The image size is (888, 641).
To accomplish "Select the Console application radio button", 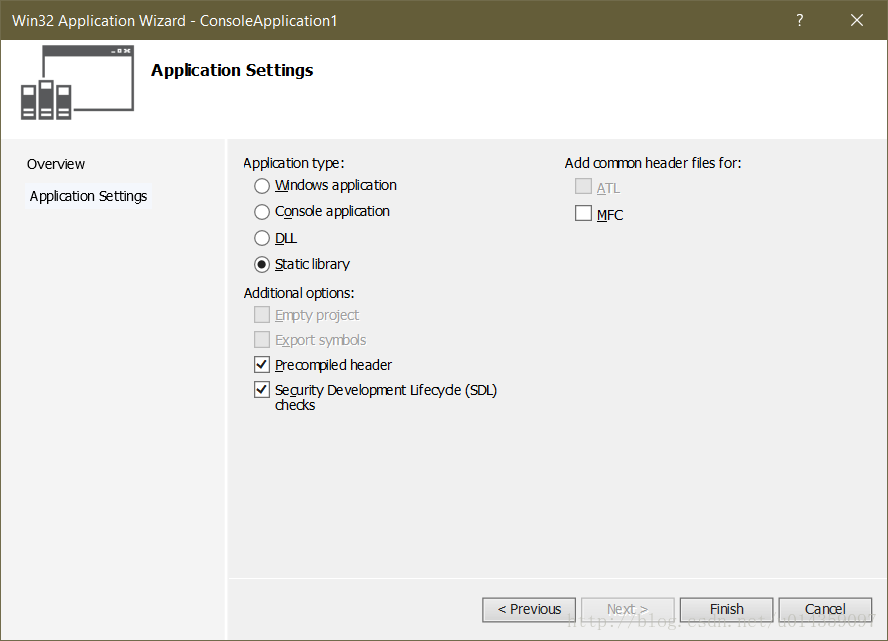I will click(x=262, y=212).
